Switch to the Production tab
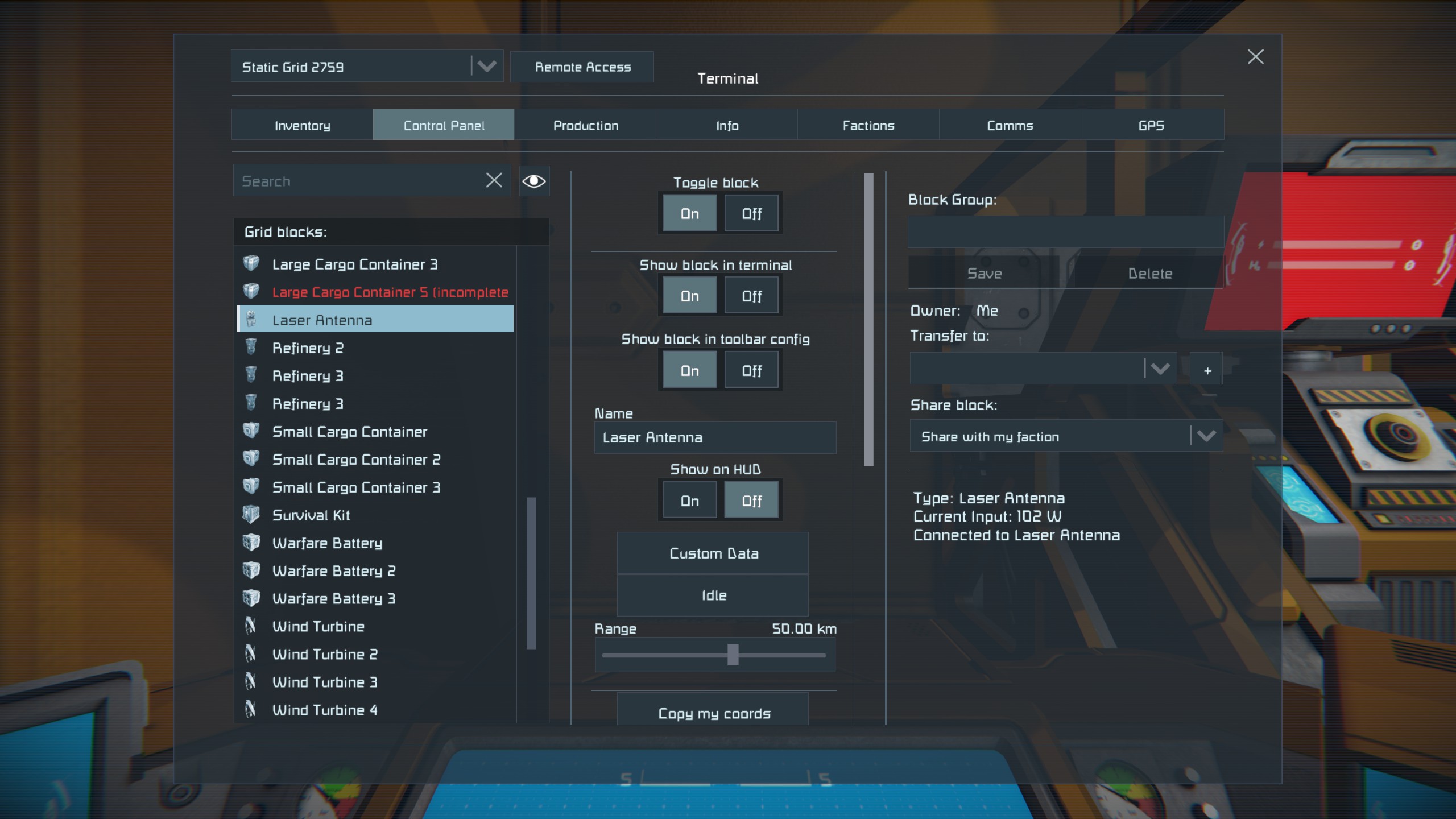This screenshot has width=1456, height=819. click(585, 125)
